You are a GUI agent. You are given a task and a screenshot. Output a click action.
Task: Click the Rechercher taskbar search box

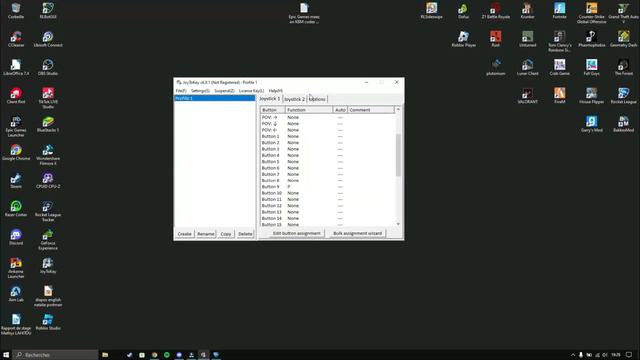[x=56, y=355]
